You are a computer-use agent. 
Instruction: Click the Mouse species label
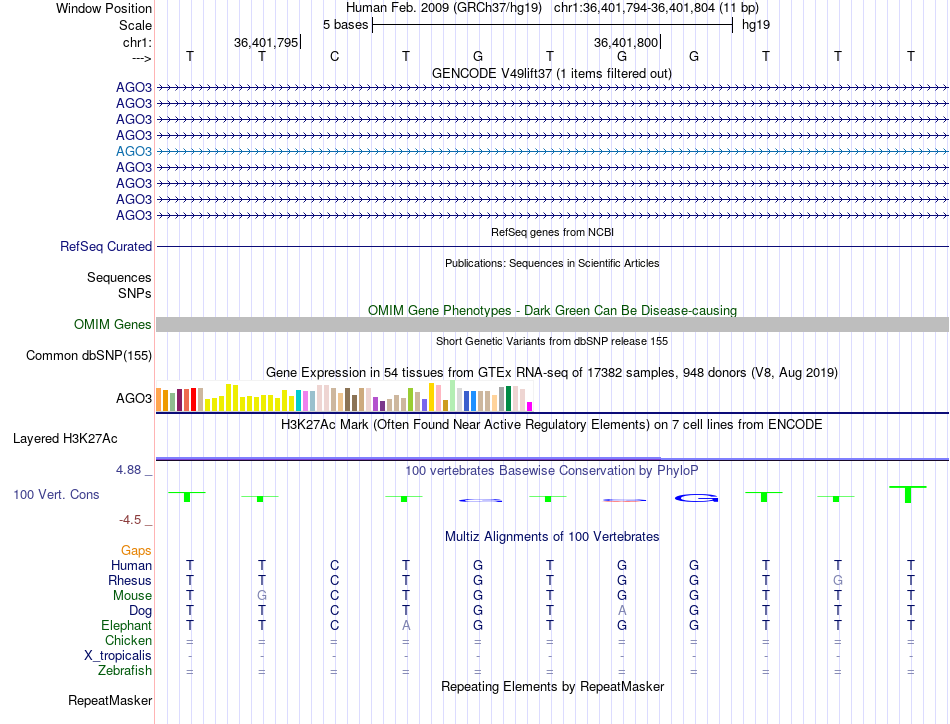pyautogui.click(x=132, y=596)
